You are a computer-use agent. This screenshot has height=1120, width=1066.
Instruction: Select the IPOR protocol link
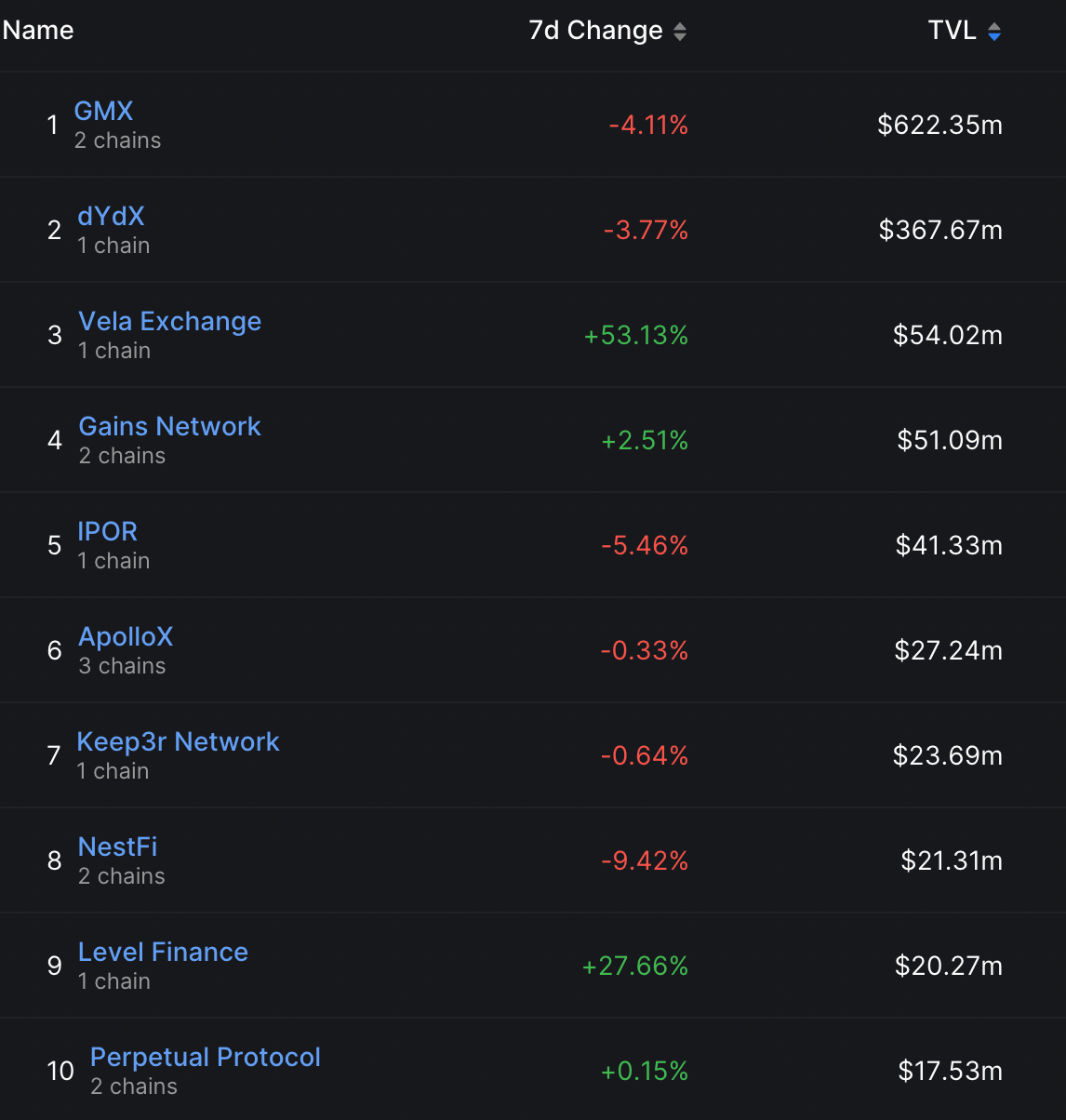pyautogui.click(x=107, y=531)
